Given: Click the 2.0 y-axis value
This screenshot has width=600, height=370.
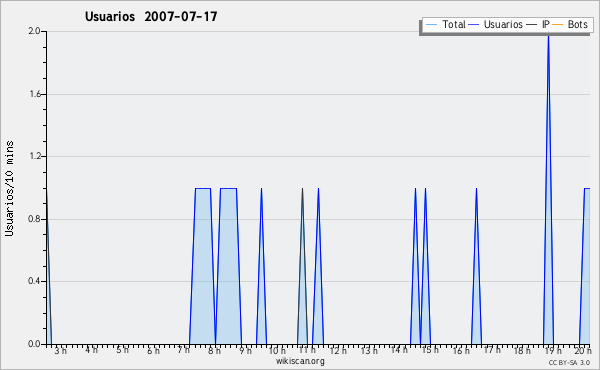Looking at the screenshot, I should coord(34,31).
